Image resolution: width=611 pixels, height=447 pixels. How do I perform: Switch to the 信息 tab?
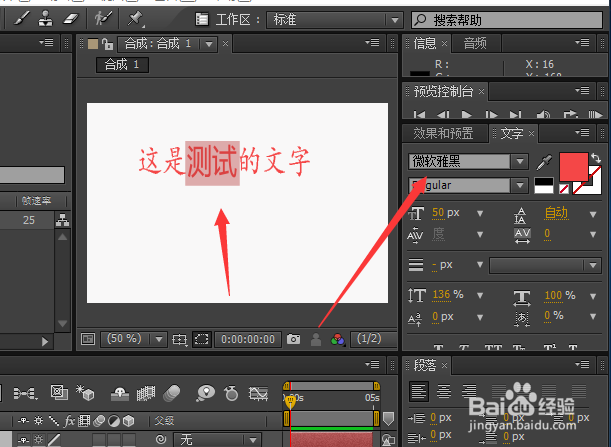(x=425, y=43)
